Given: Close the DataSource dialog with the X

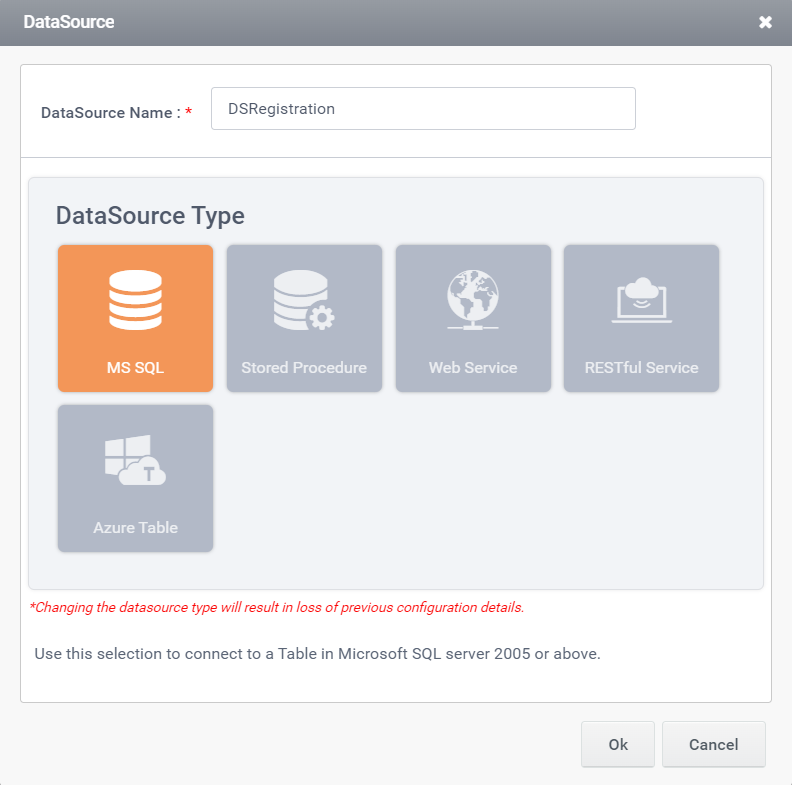Looking at the screenshot, I should [765, 22].
